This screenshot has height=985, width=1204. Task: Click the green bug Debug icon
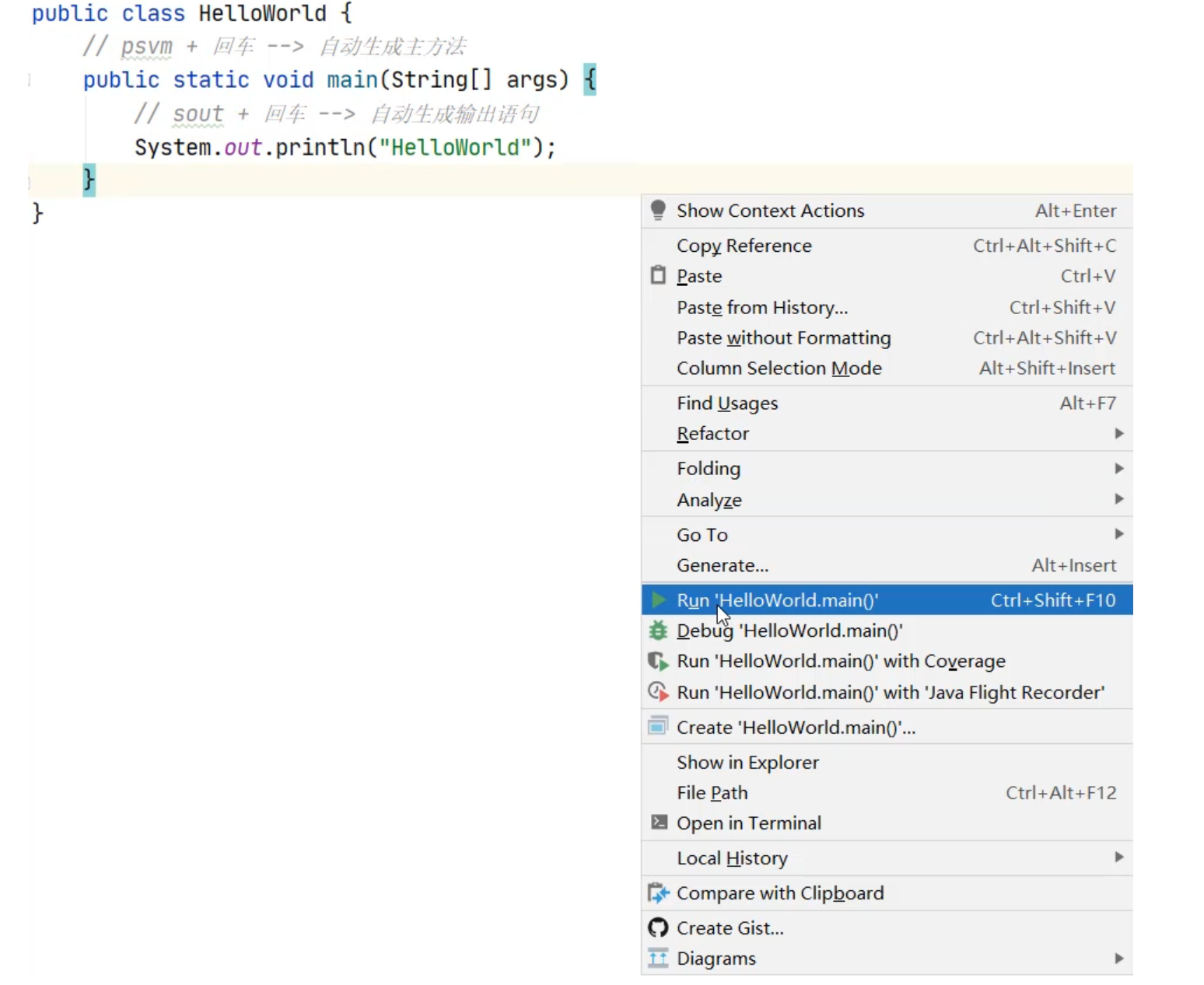click(x=658, y=630)
